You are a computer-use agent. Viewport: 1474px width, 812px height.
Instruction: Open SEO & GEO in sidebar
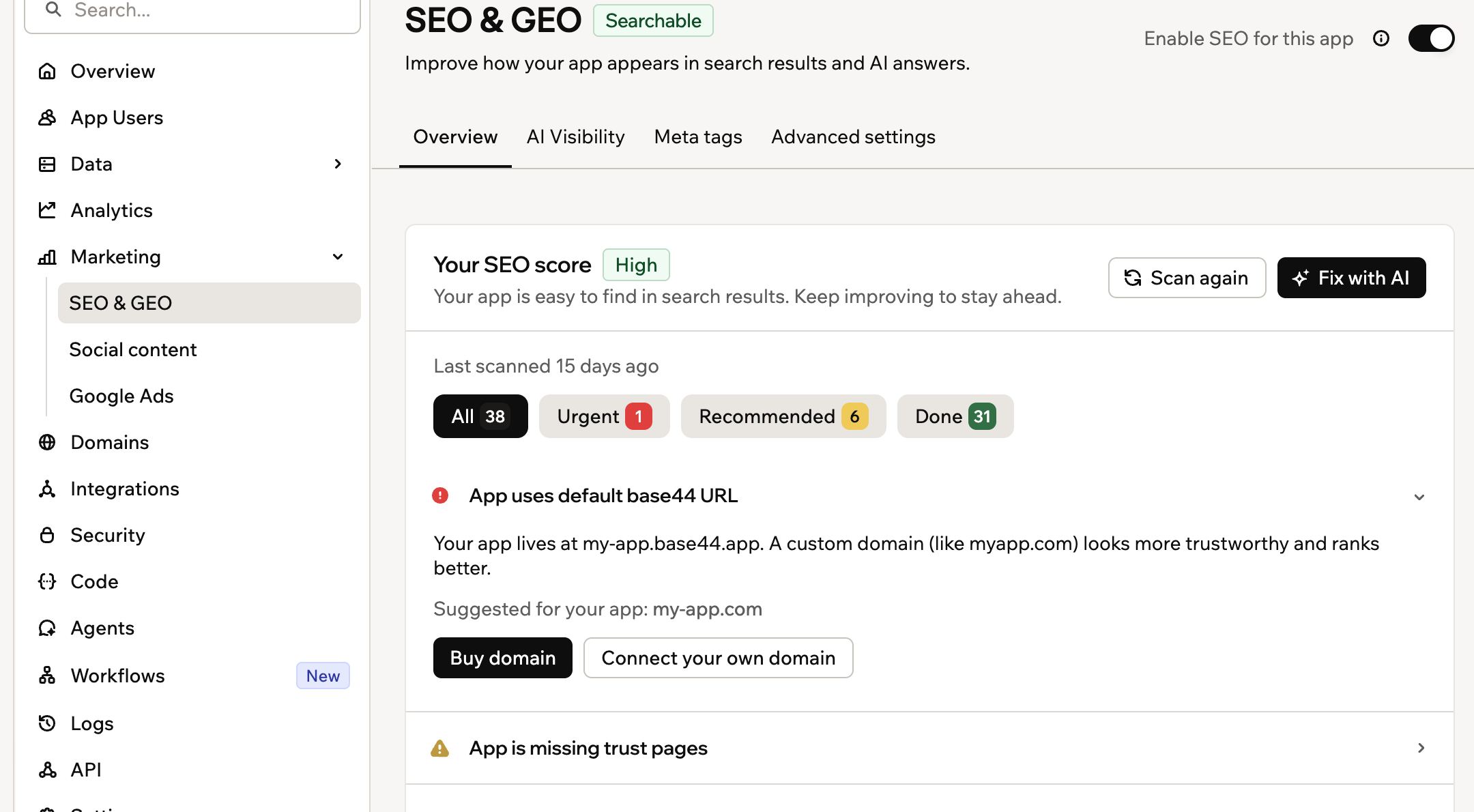pyautogui.click(x=209, y=303)
